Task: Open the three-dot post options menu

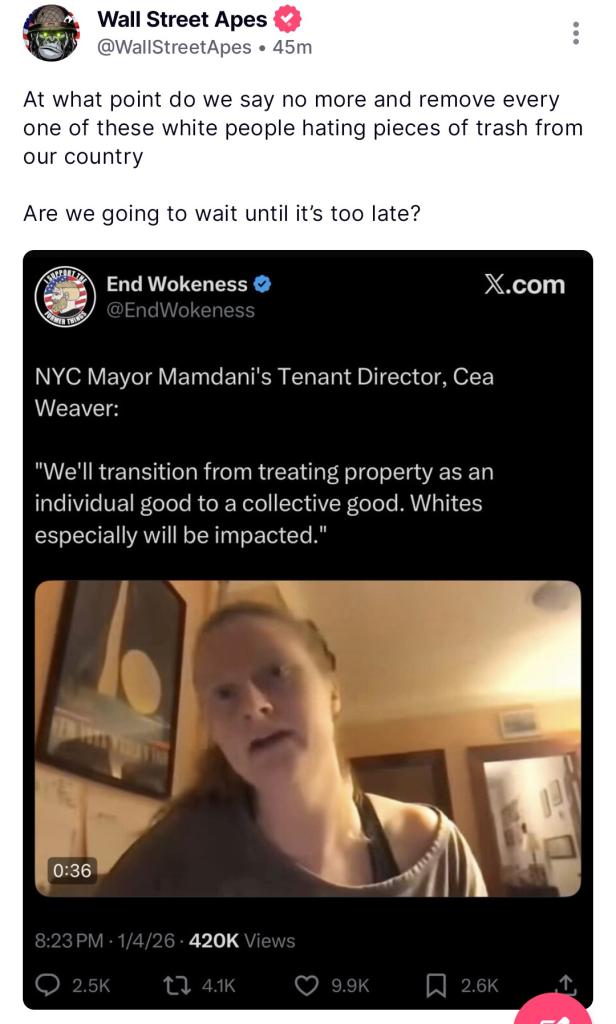Action: [575, 33]
